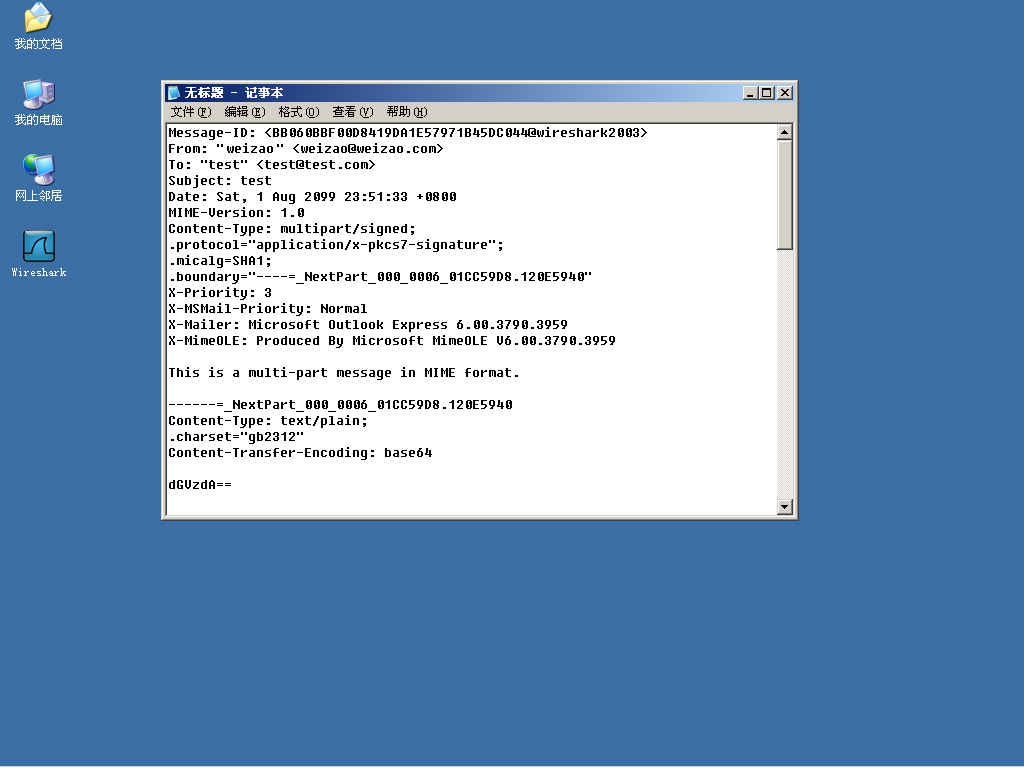This screenshot has width=1024, height=768.
Task: Click the Date: Sat, 1 Aug 2099 line
Action: point(312,197)
